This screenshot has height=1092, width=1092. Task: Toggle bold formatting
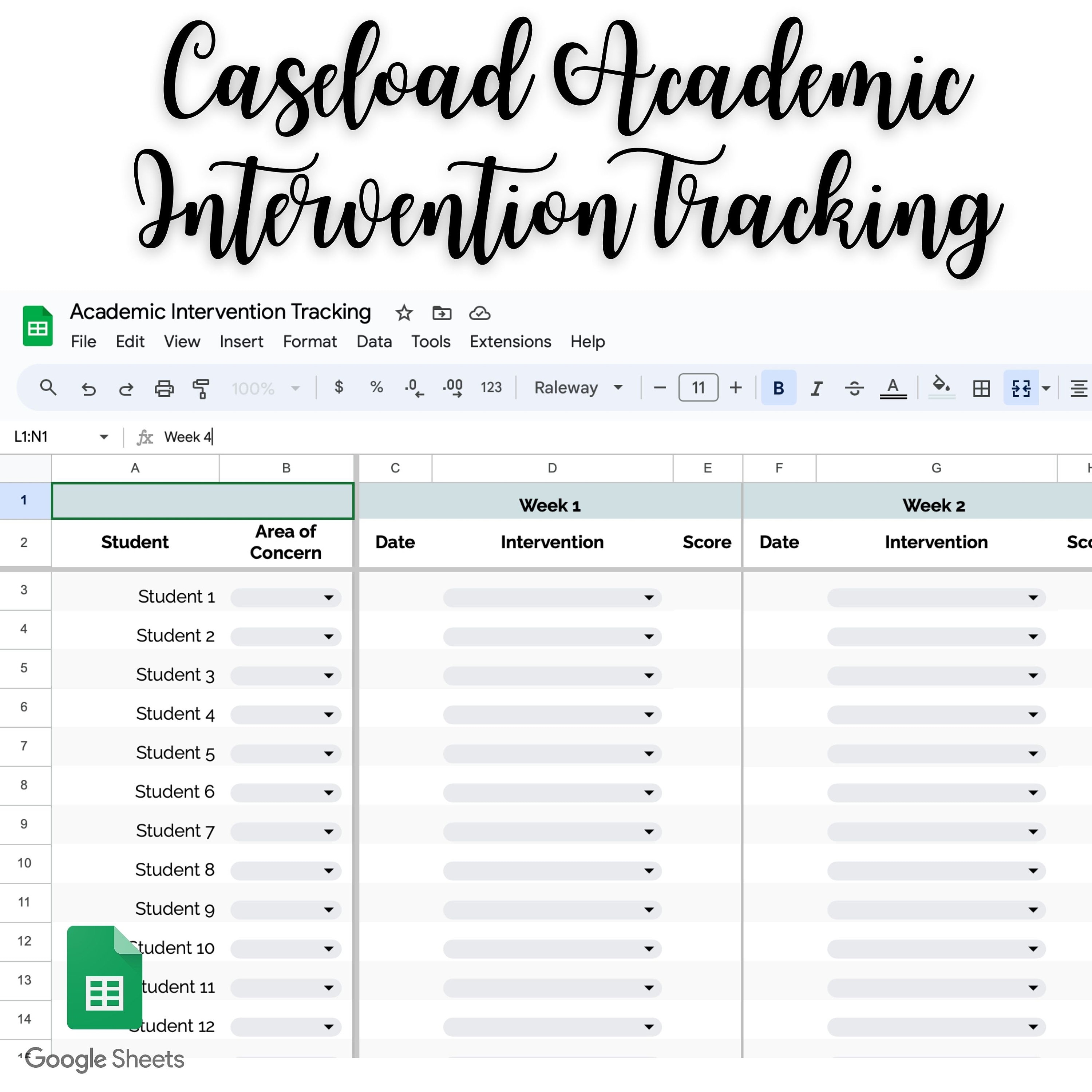778,388
